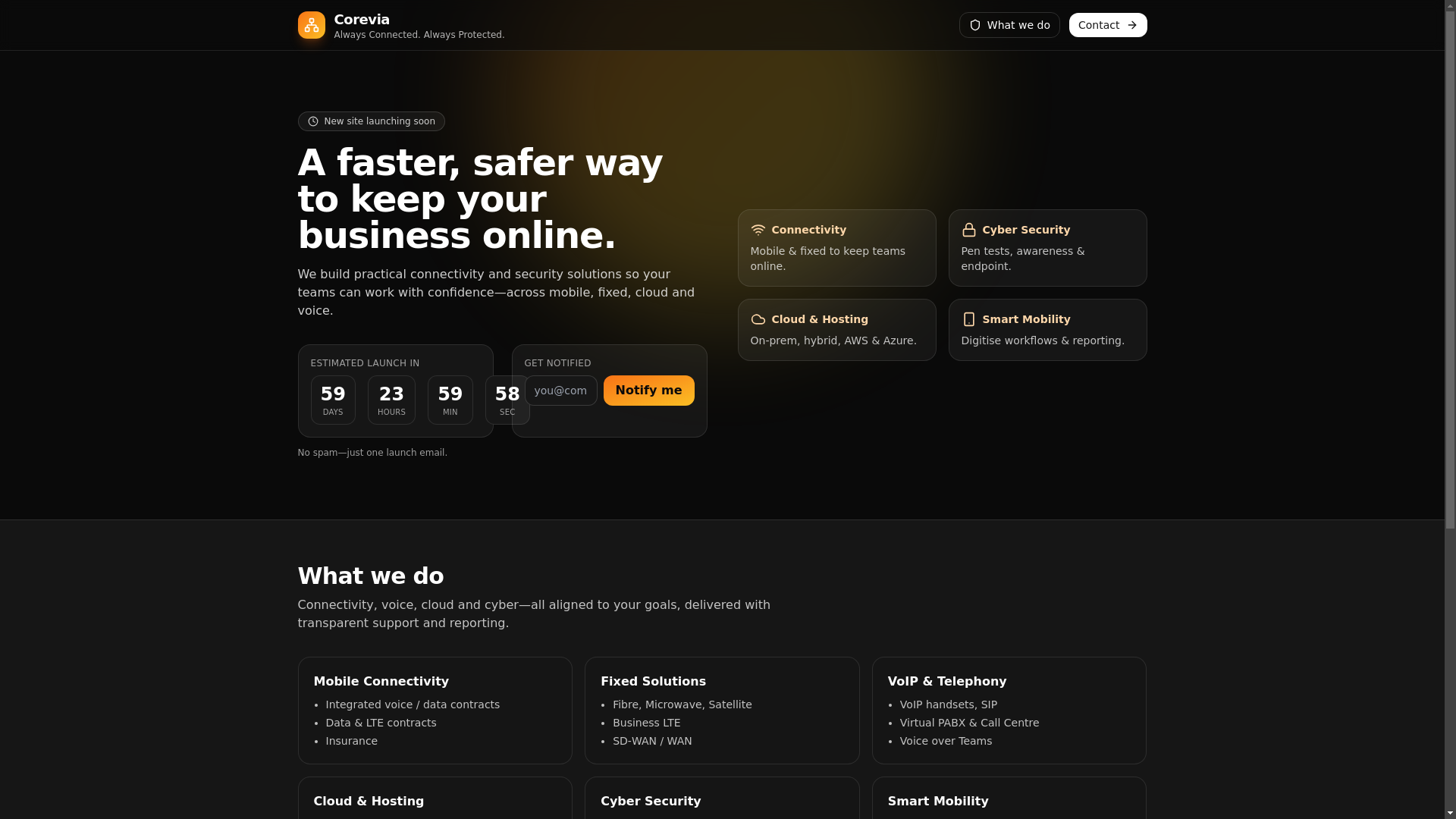This screenshot has width=1456, height=819.
Task: Focus the you@company email input field
Action: click(560, 391)
